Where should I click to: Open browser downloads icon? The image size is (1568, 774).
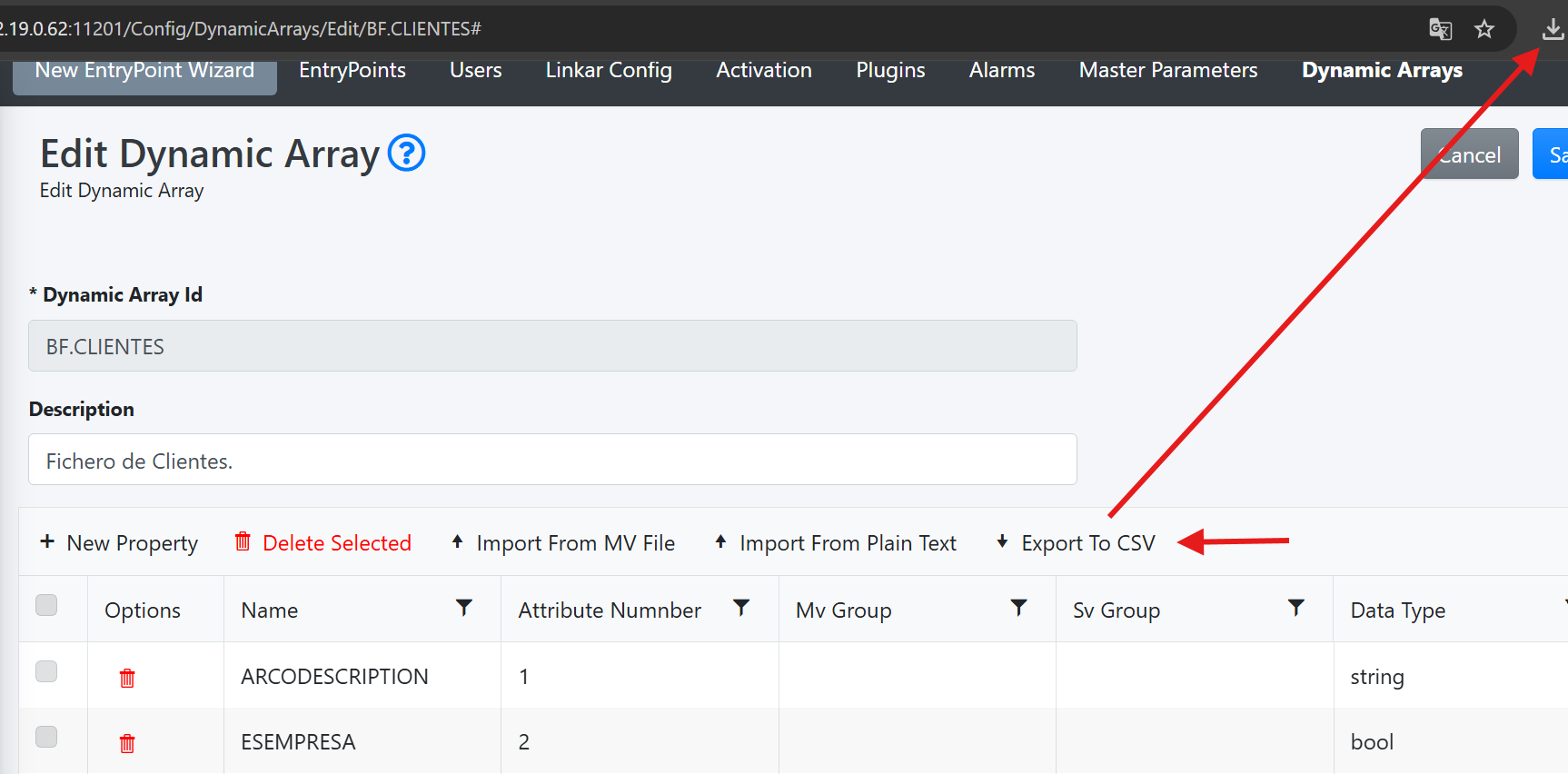[x=1553, y=30]
